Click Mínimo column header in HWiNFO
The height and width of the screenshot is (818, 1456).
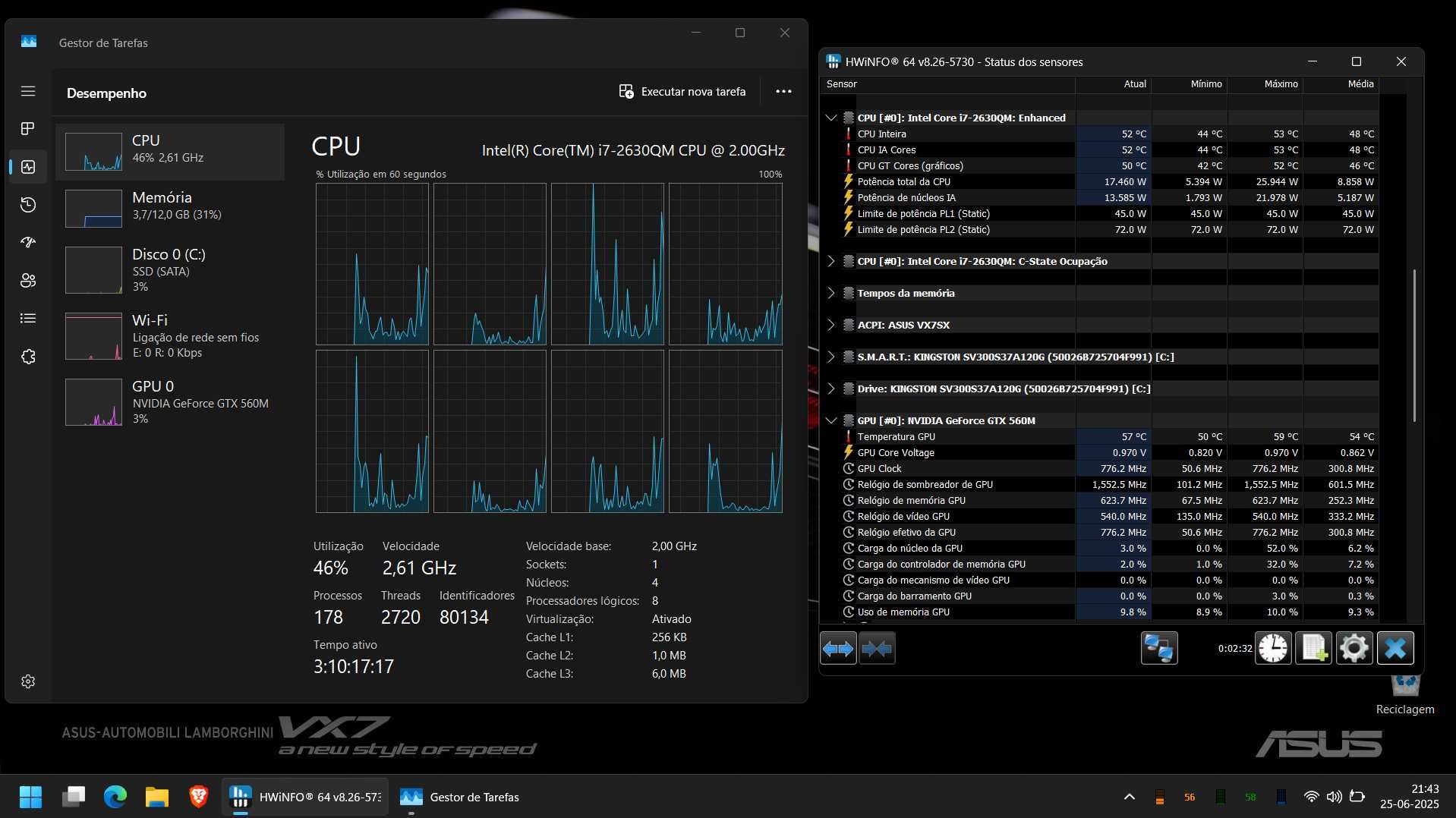[x=1189, y=84]
